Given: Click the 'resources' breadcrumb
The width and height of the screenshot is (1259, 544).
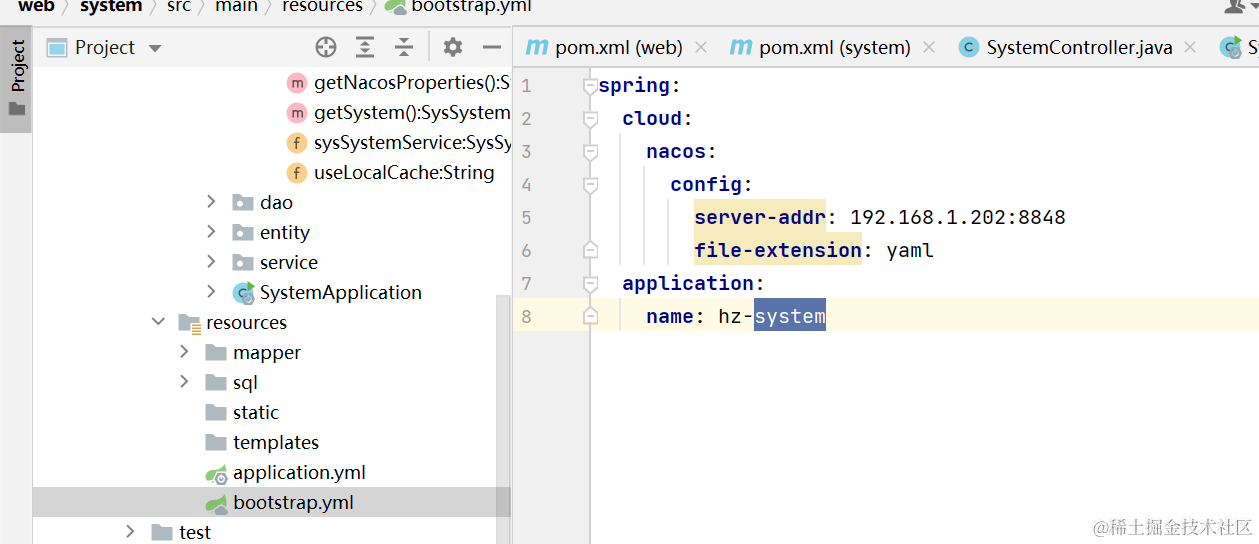Looking at the screenshot, I should coord(322,6).
